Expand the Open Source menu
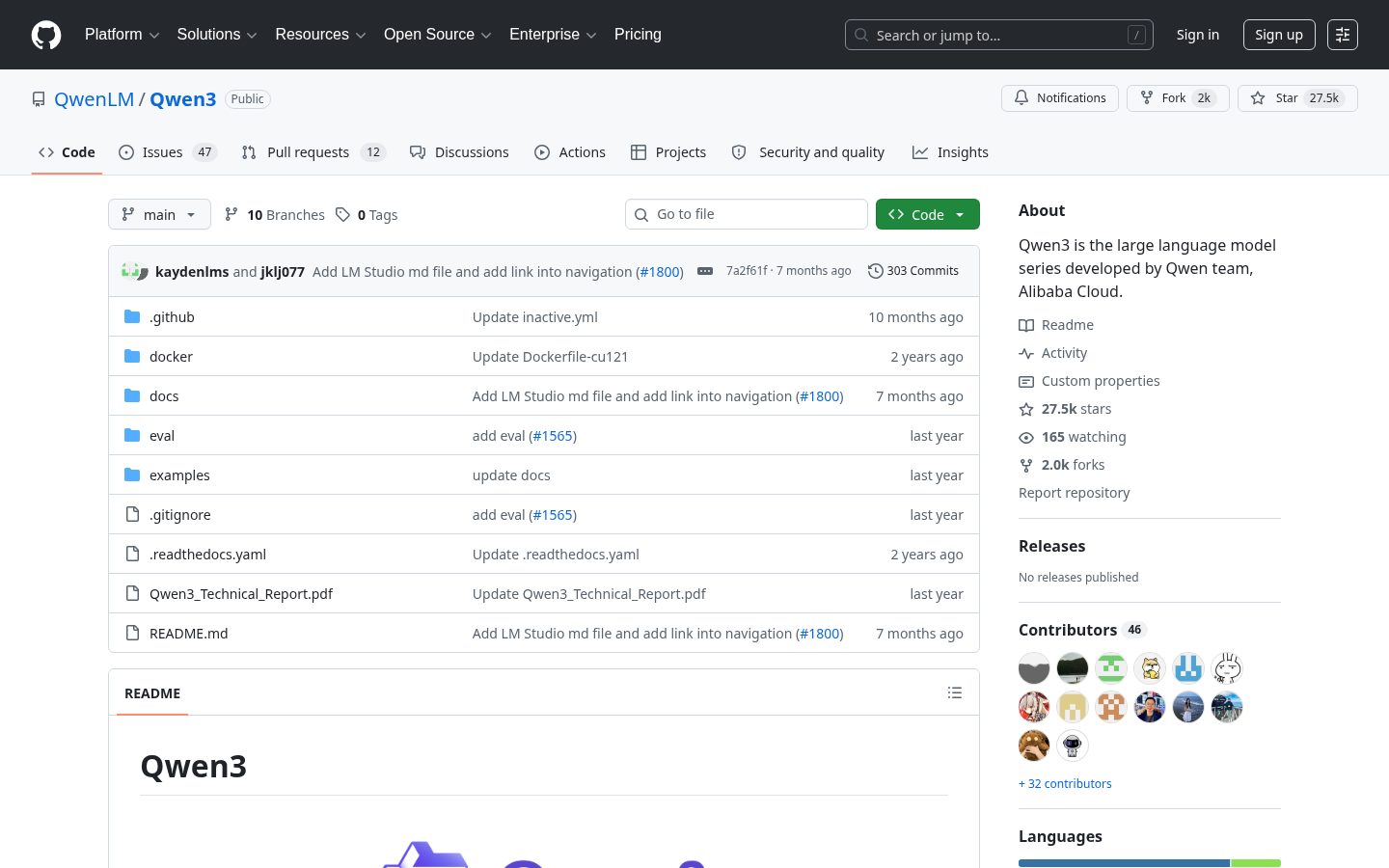 (x=438, y=35)
